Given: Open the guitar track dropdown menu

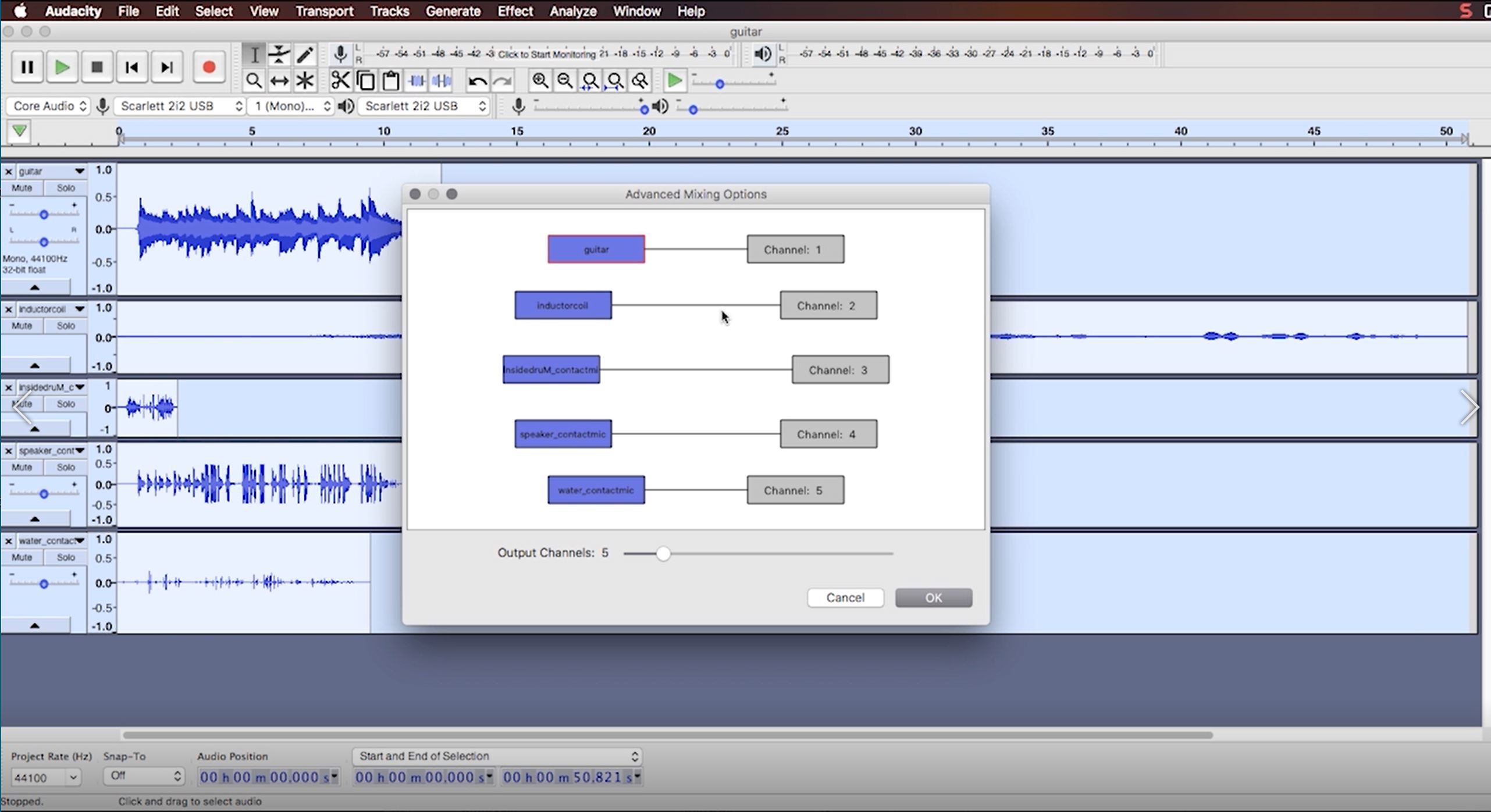Looking at the screenshot, I should [79, 171].
